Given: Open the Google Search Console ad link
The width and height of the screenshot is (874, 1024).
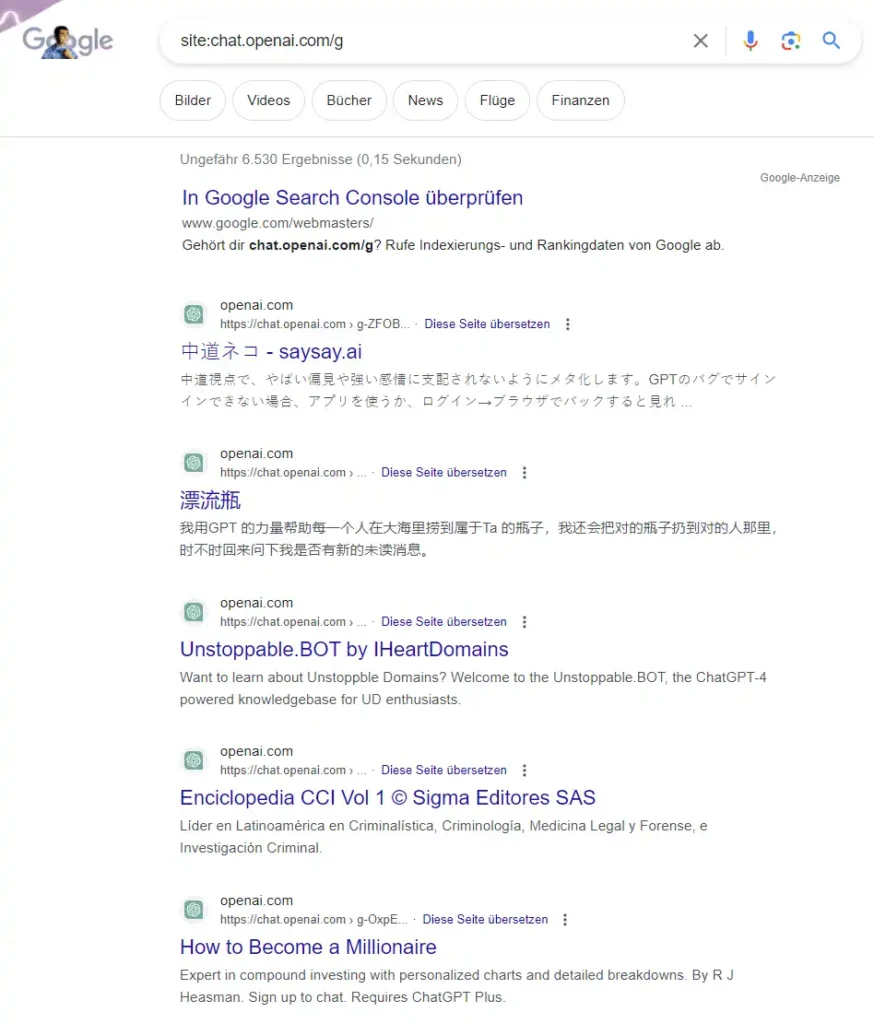Looking at the screenshot, I should pyautogui.click(x=352, y=198).
